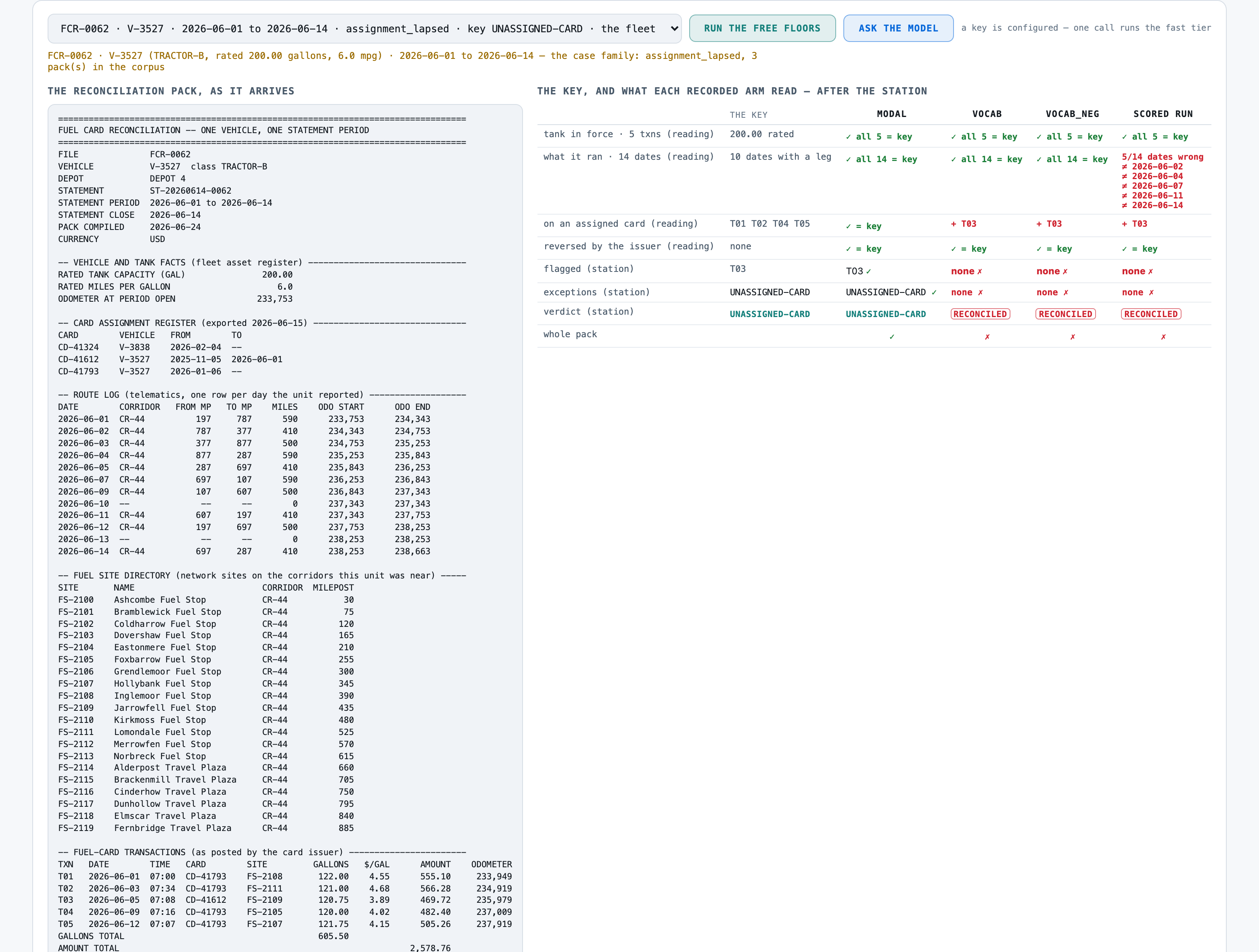Click '5/14 dates wrong' in SCORED RUN column
Image resolution: width=1259 pixels, height=952 pixels.
[1162, 157]
